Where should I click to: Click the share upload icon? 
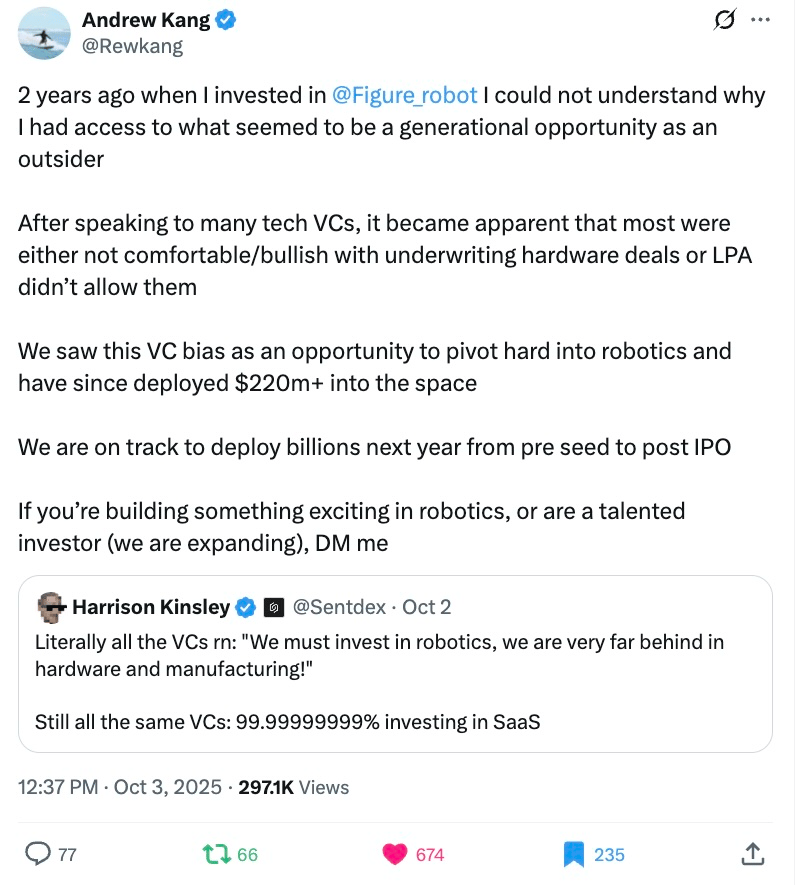(x=753, y=853)
